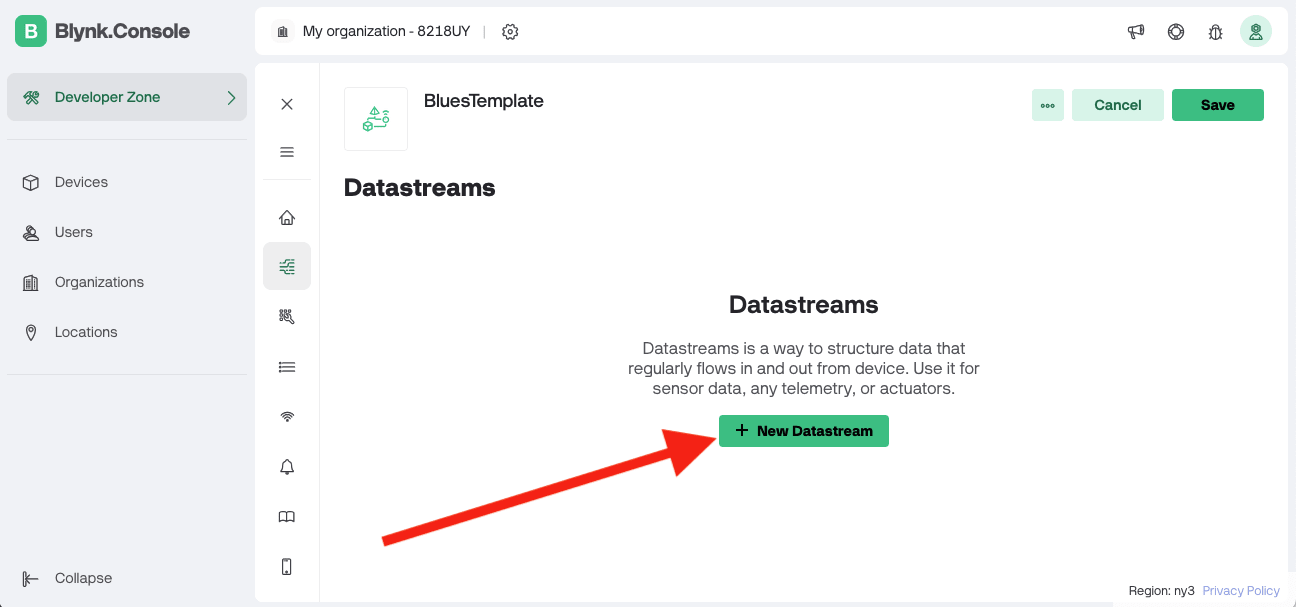The height and width of the screenshot is (607, 1296).
Task: Open organization settings gear
Action: click(x=510, y=32)
